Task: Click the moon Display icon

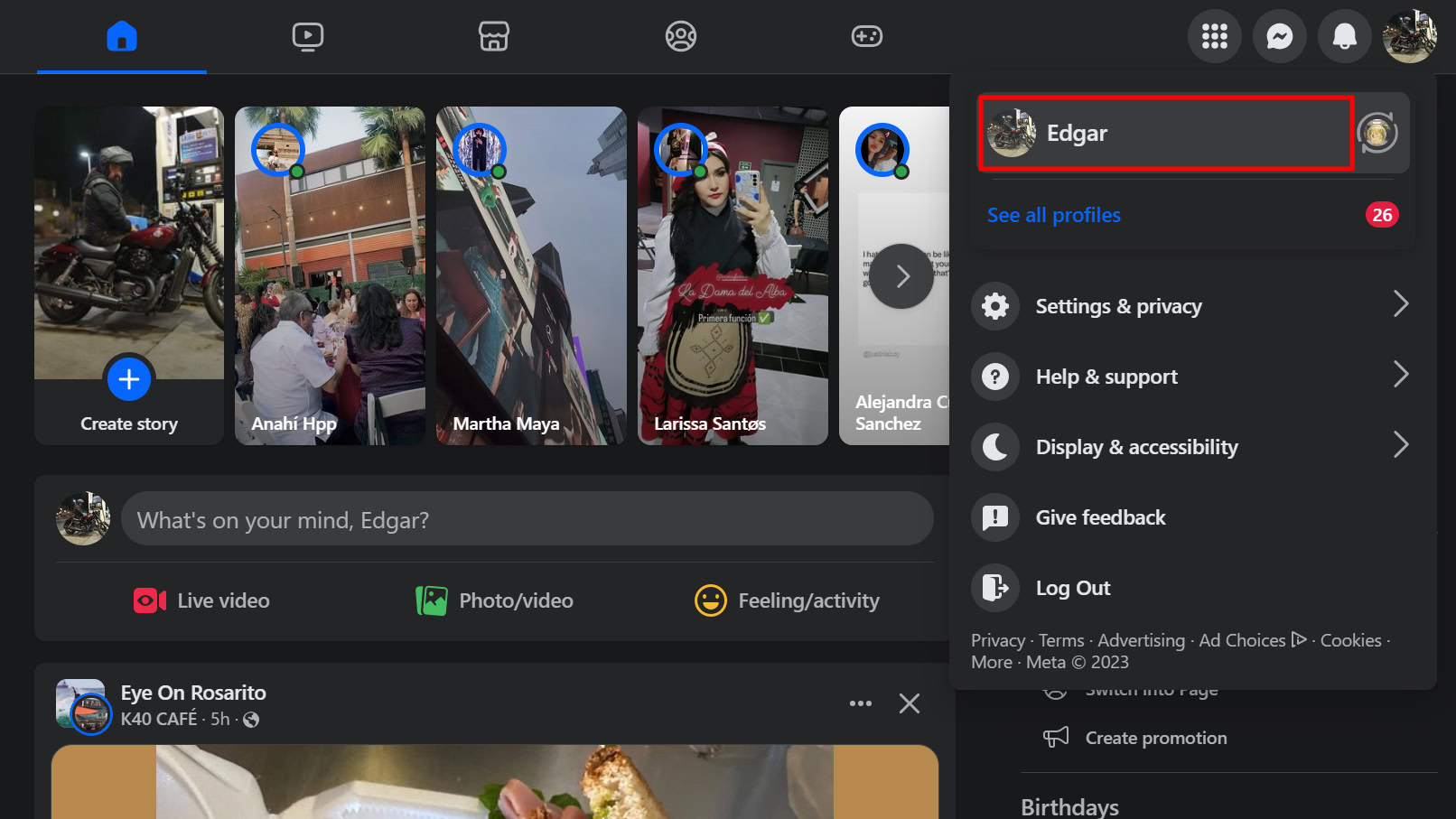Action: (x=995, y=447)
